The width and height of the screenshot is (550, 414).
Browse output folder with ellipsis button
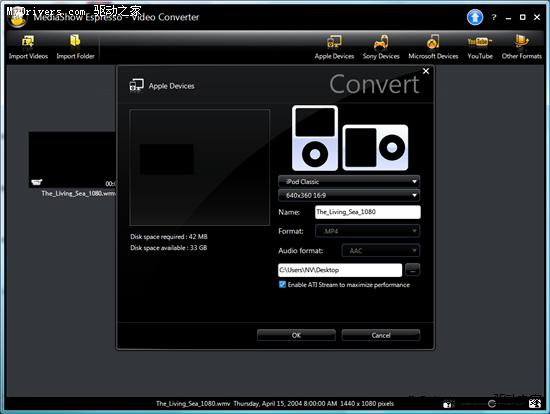click(412, 270)
